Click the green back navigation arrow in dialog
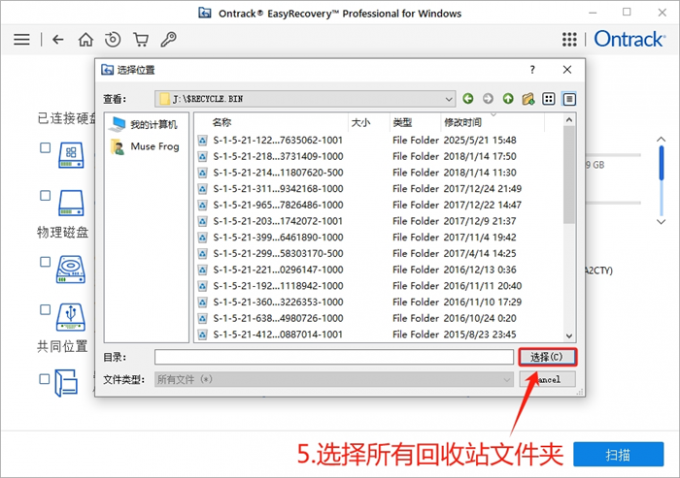 (x=468, y=99)
